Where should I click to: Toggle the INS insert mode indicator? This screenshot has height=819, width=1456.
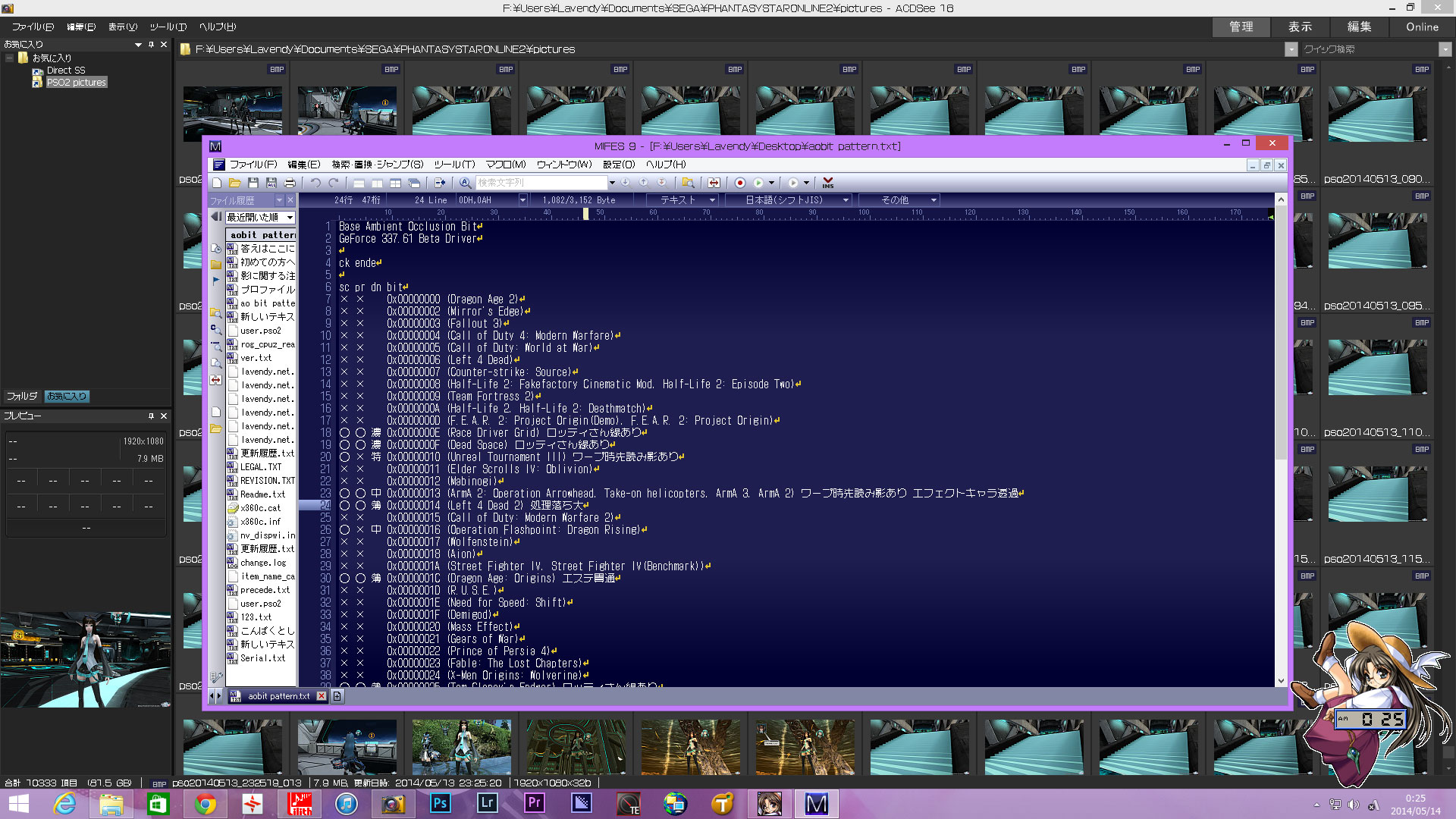point(828,183)
